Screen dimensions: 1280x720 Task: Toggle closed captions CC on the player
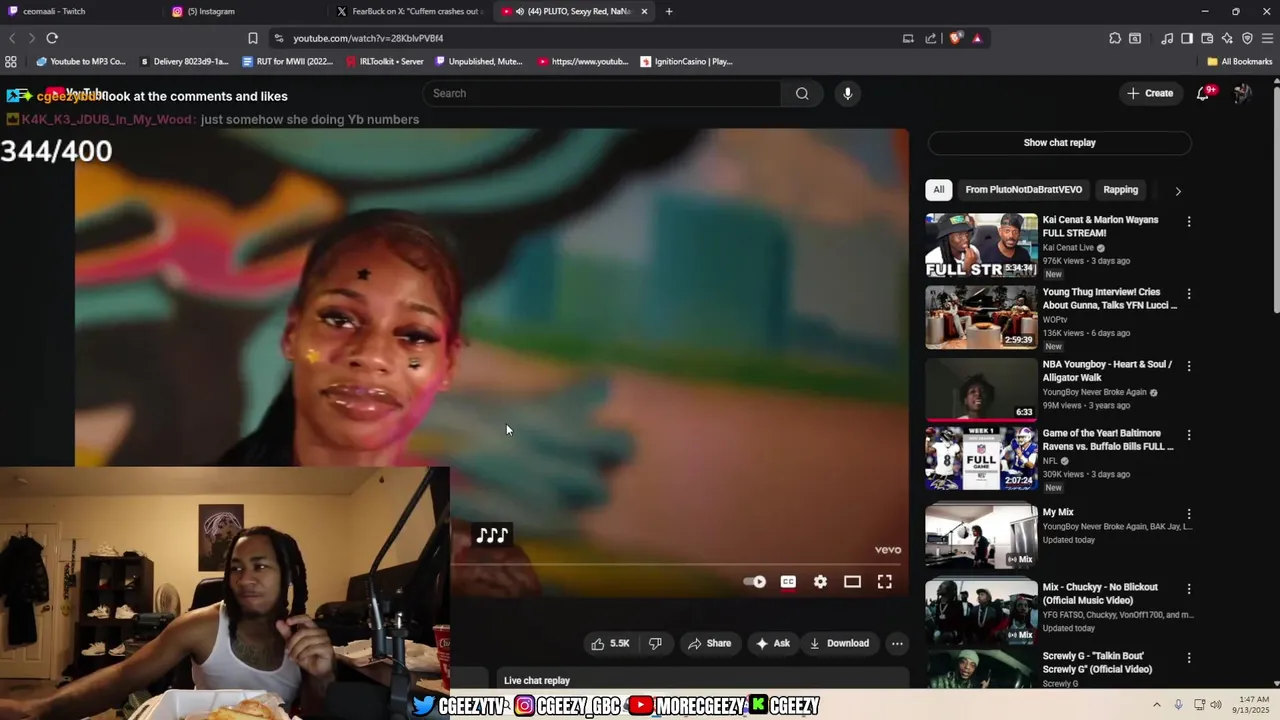(788, 582)
